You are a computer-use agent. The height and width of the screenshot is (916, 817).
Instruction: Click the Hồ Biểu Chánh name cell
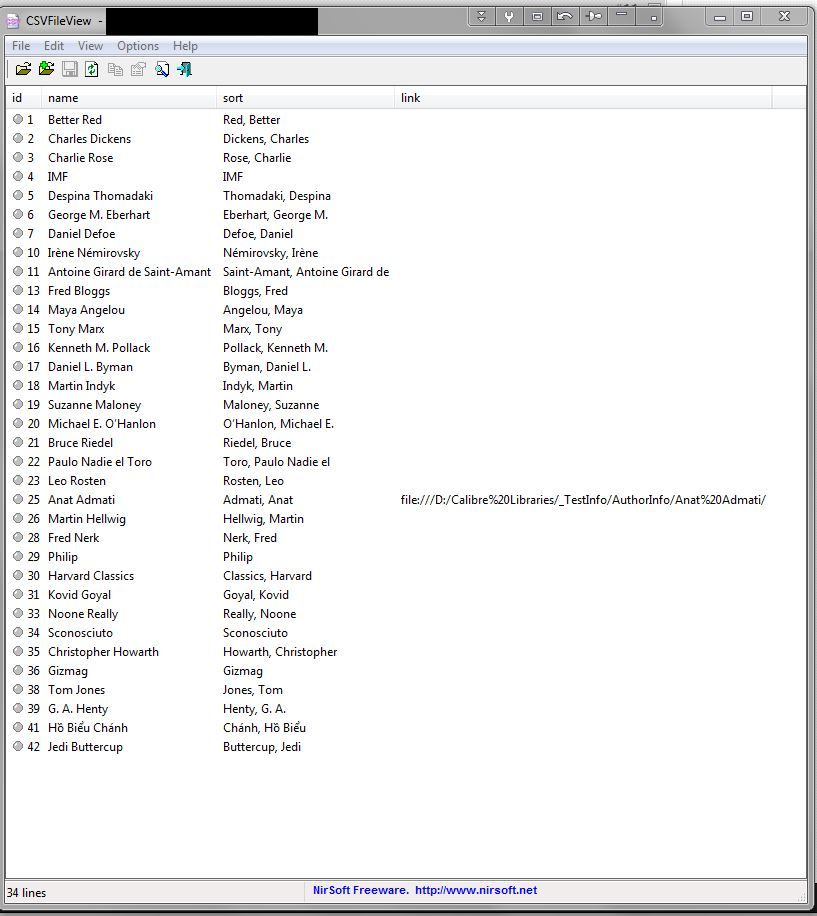(88, 727)
